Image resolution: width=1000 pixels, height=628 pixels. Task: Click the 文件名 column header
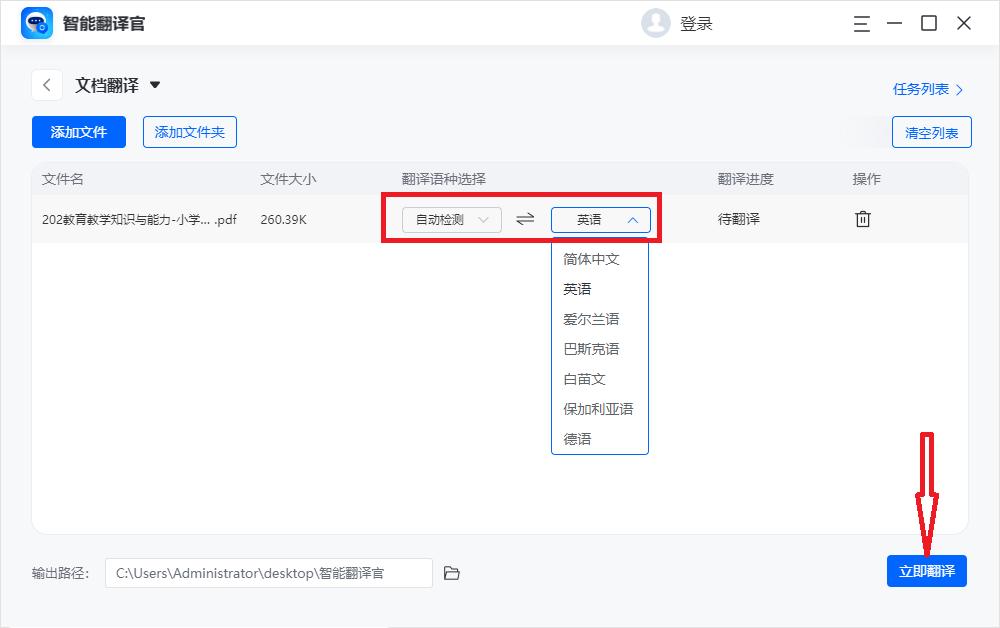point(62,178)
